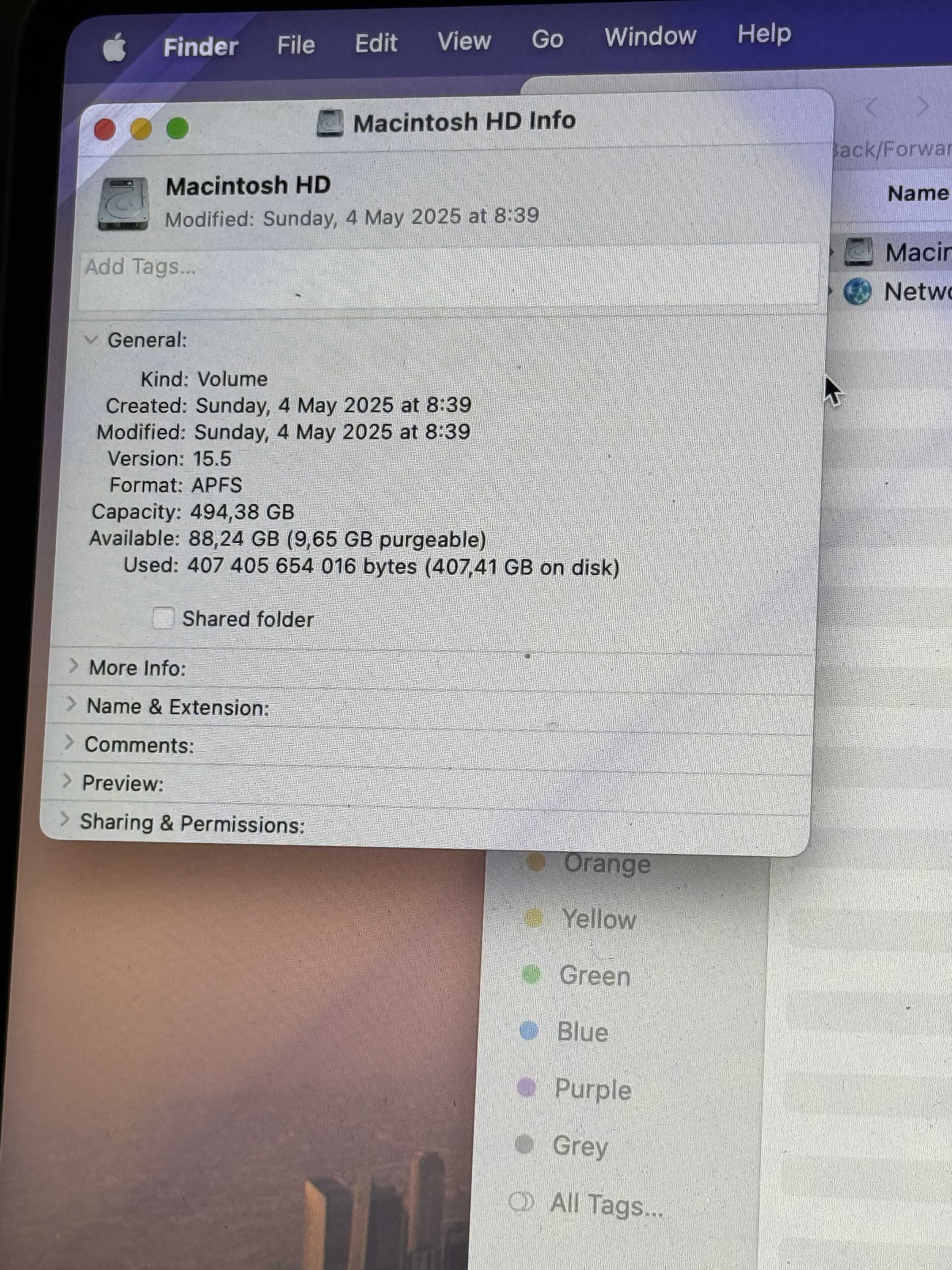Open the Window menu
Image resolution: width=952 pixels, height=1270 pixels.
pos(650,37)
